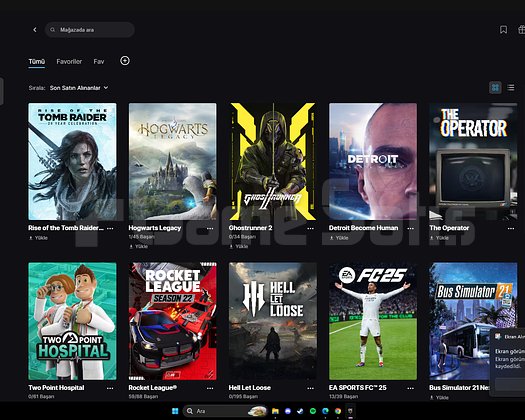Open Spotify from the taskbar
525x420 pixels.
click(x=313, y=411)
